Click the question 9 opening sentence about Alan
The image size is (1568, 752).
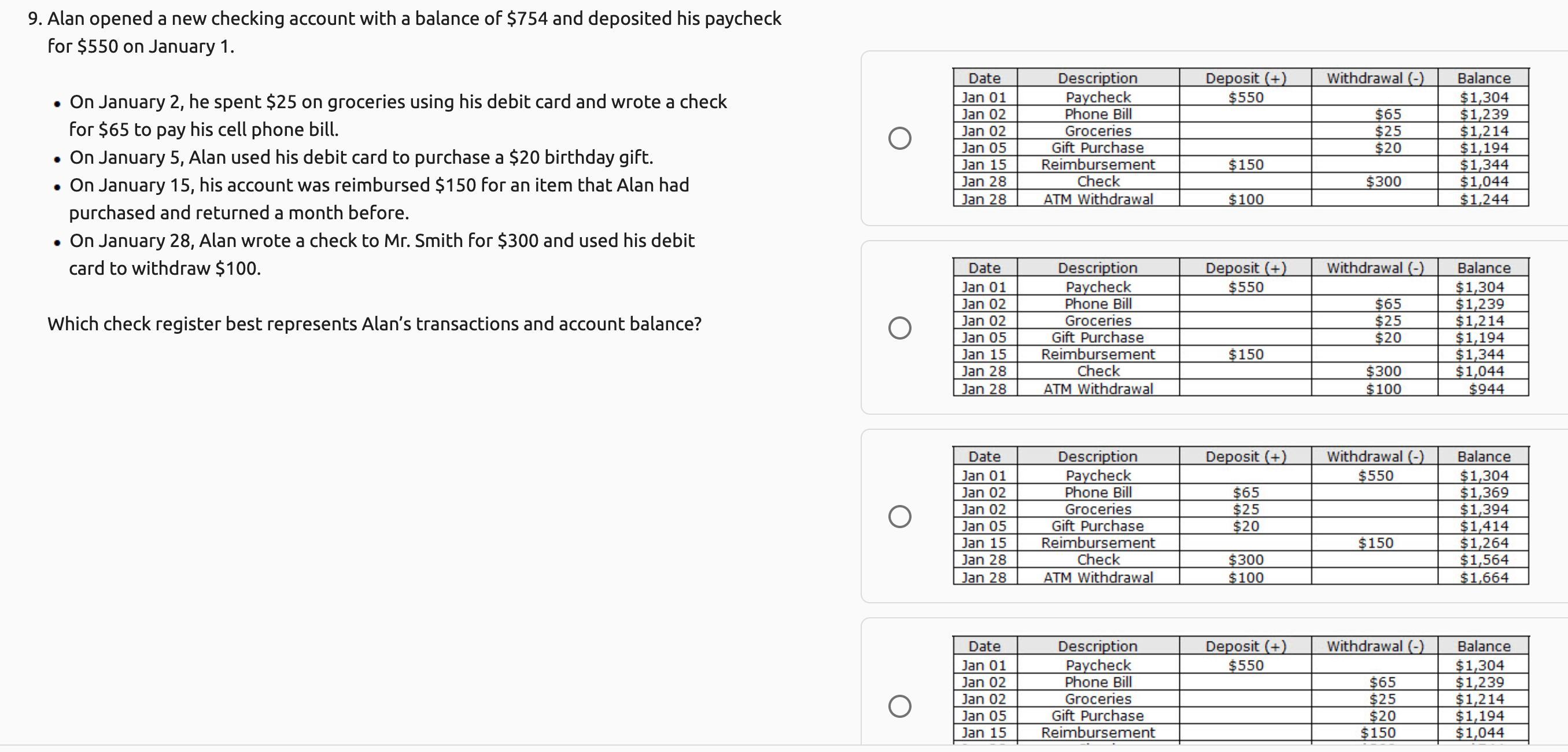[404, 32]
